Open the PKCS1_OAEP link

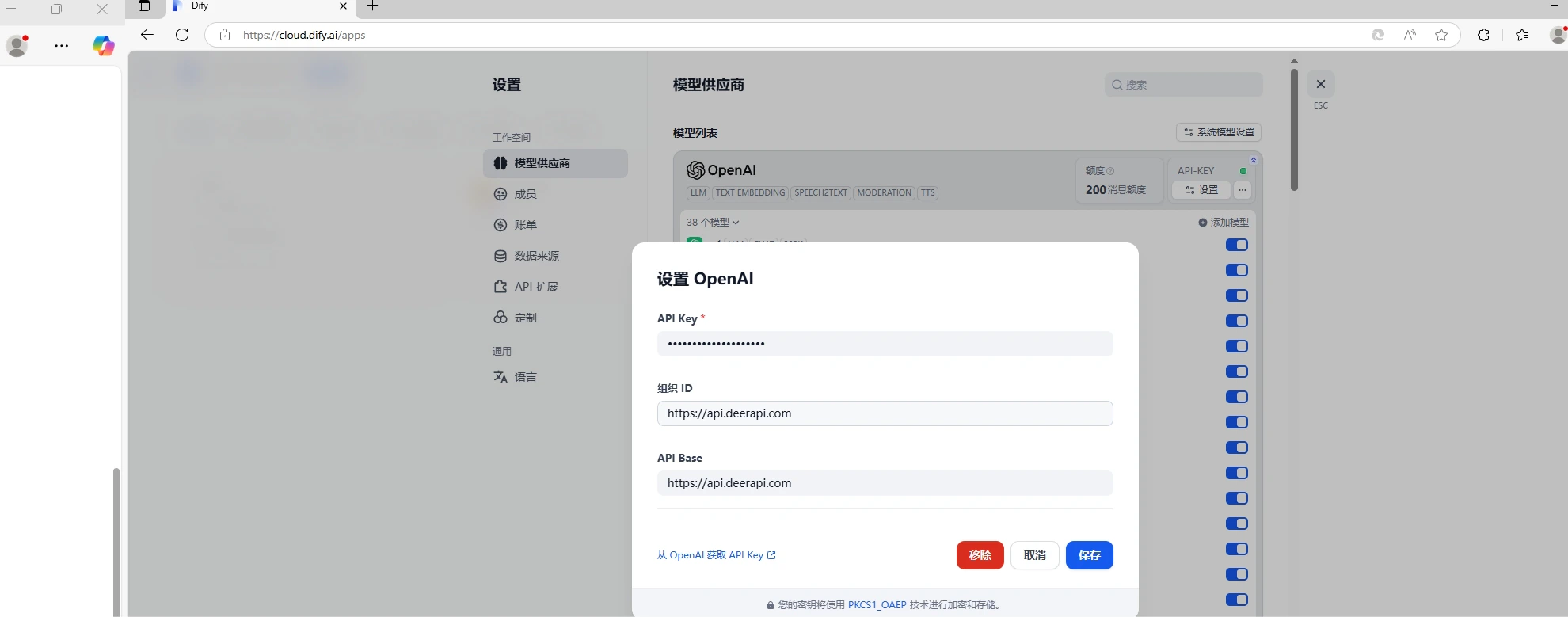[x=877, y=605]
